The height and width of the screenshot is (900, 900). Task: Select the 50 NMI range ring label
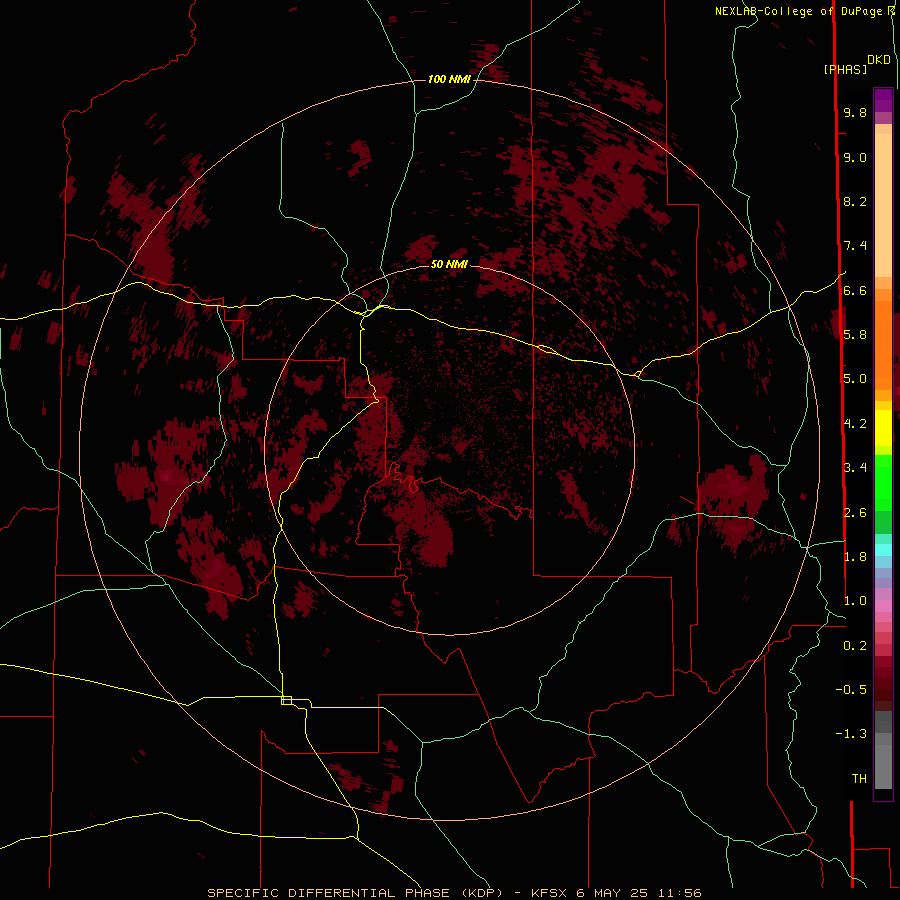(x=449, y=264)
